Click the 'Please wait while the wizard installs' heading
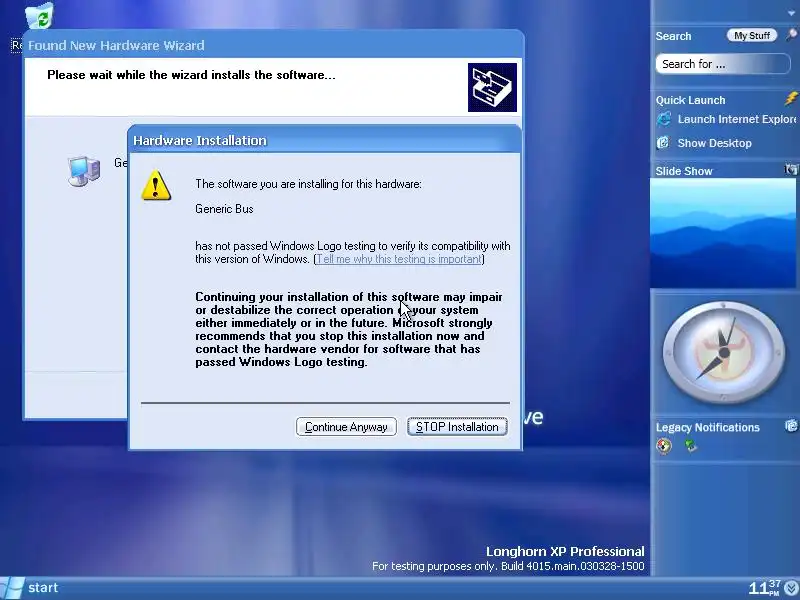The height and width of the screenshot is (600, 800). [191, 75]
